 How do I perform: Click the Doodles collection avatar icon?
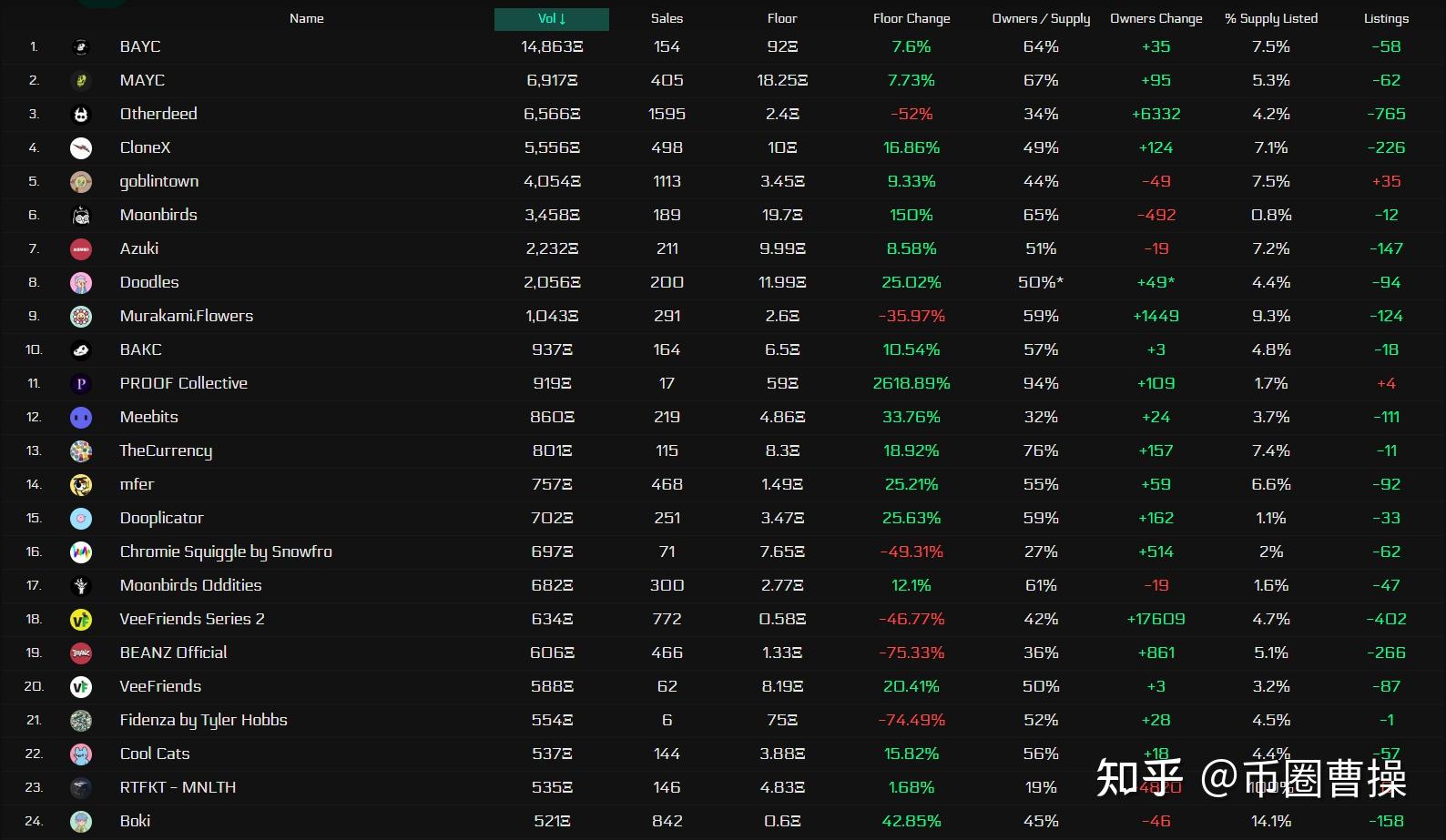(81, 283)
